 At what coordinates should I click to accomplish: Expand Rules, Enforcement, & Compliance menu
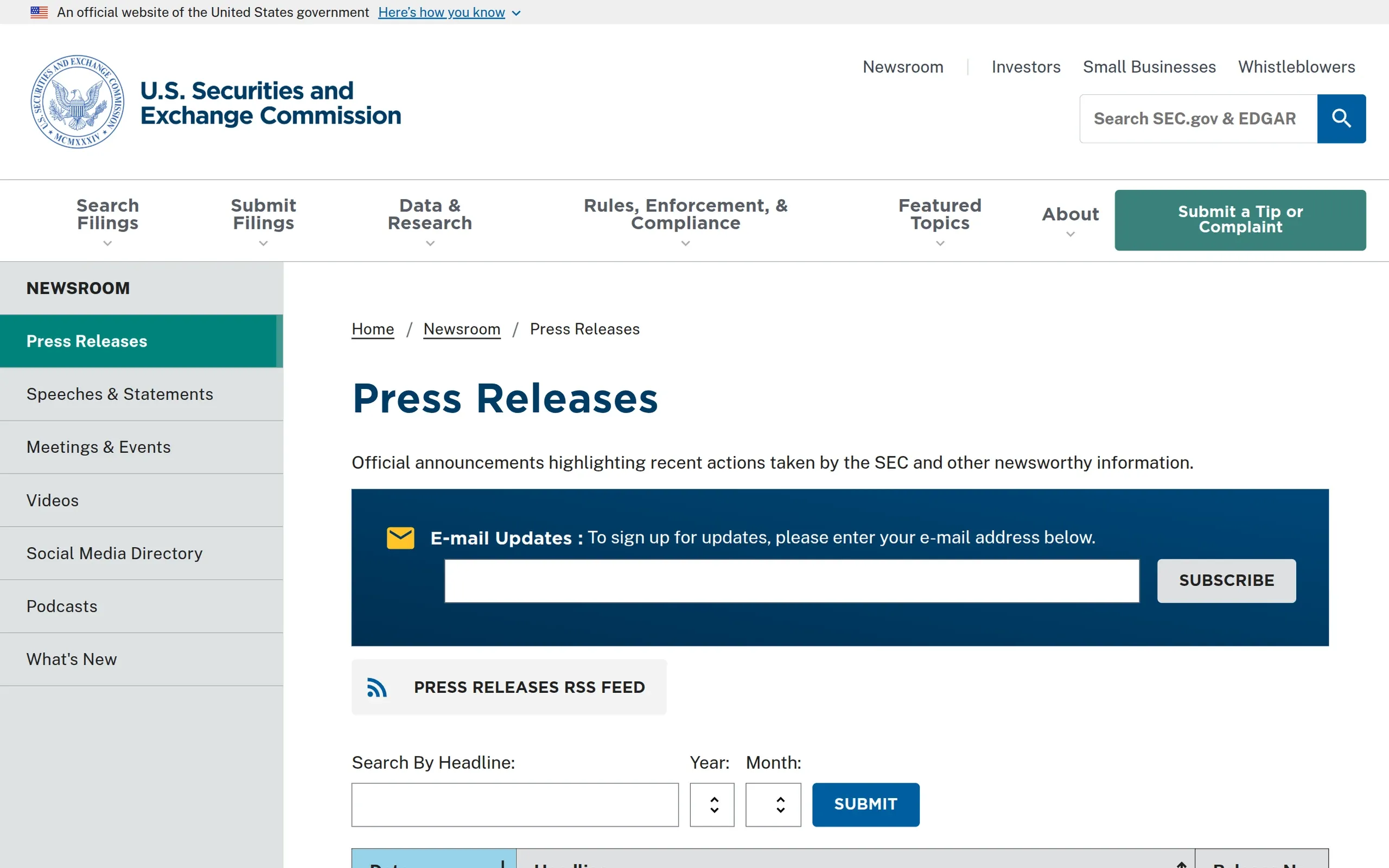tap(685, 221)
